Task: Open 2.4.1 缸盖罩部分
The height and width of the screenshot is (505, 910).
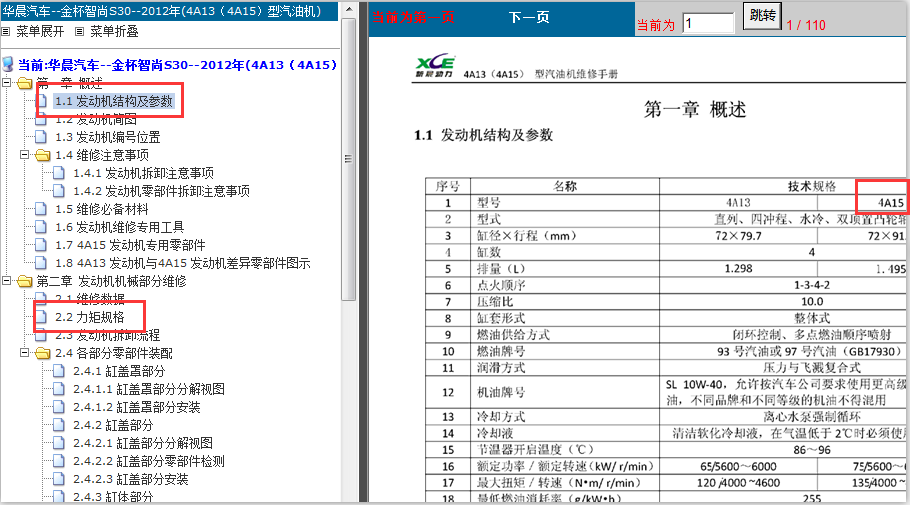Action: (x=119, y=371)
